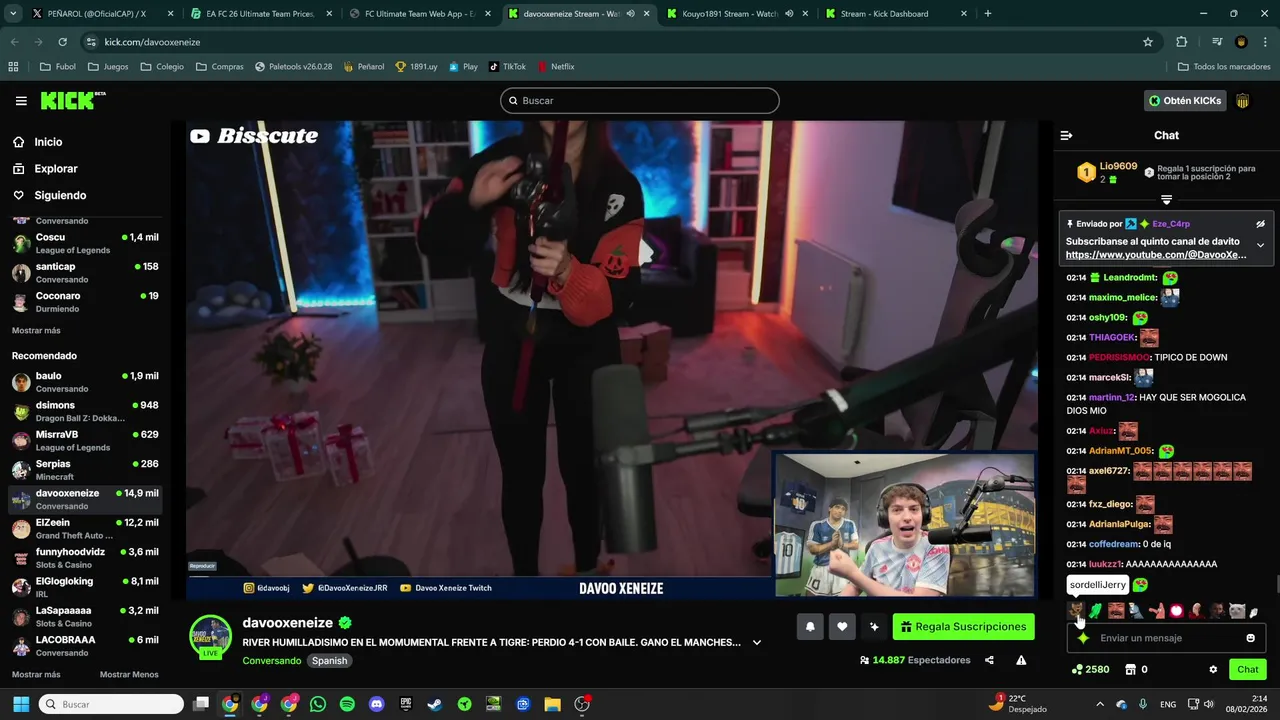Hide the pinned message
The width and height of the screenshot is (1280, 720).
coord(1260,224)
